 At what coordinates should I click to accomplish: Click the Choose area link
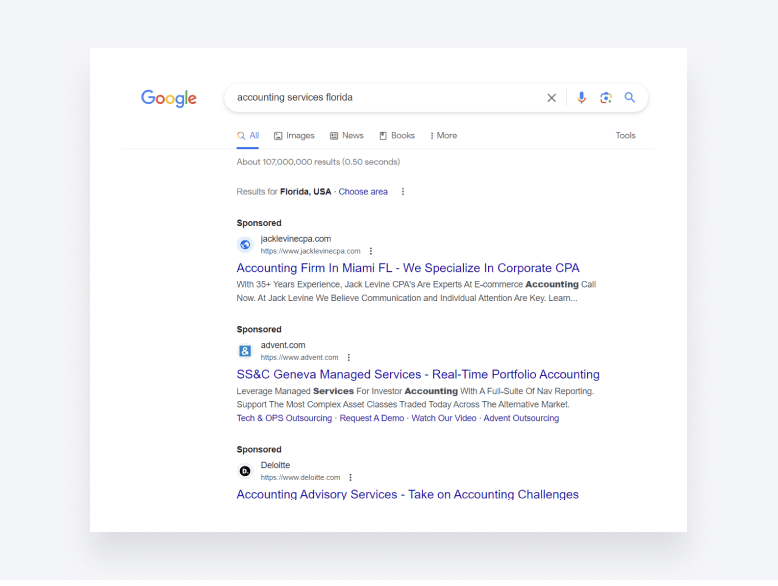[363, 192]
